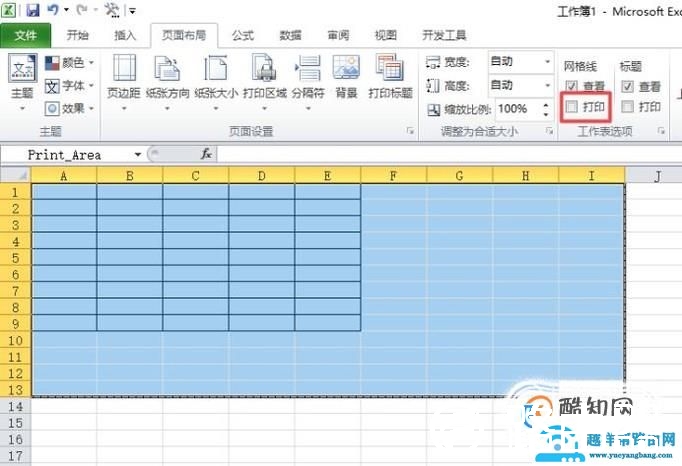Switch to the 数据 tab

291,35
